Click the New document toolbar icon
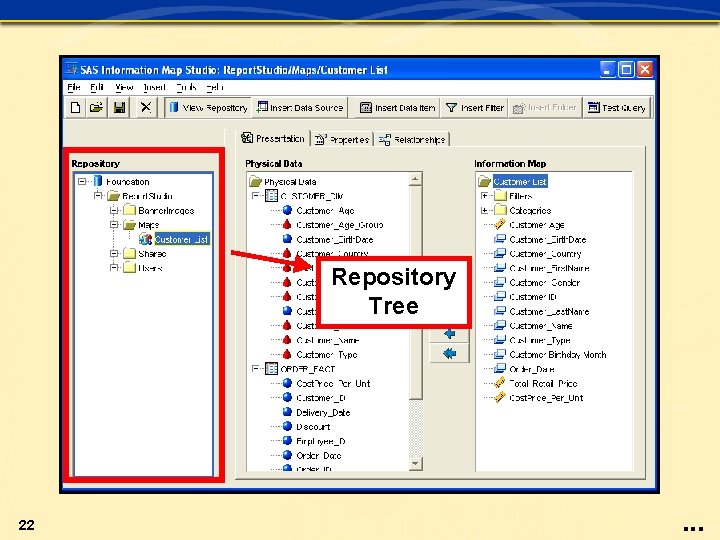 coord(75,107)
